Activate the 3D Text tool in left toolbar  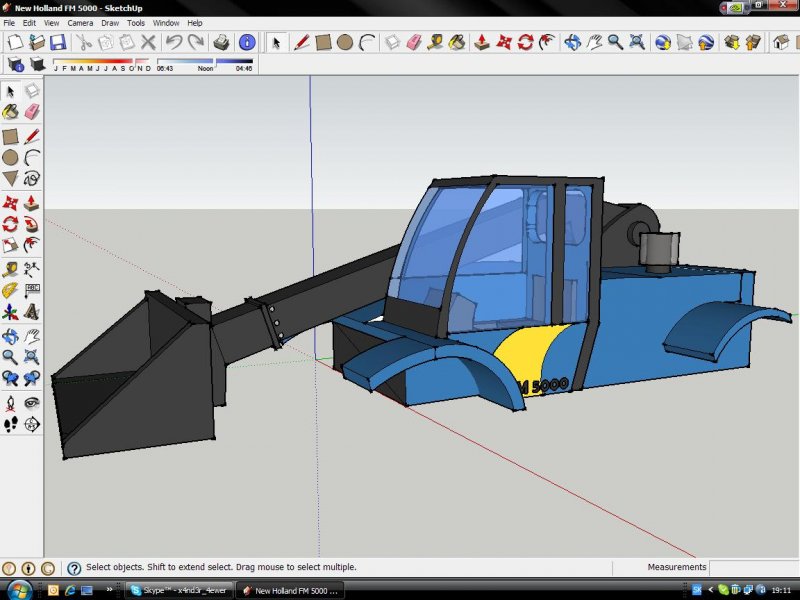click(32, 311)
